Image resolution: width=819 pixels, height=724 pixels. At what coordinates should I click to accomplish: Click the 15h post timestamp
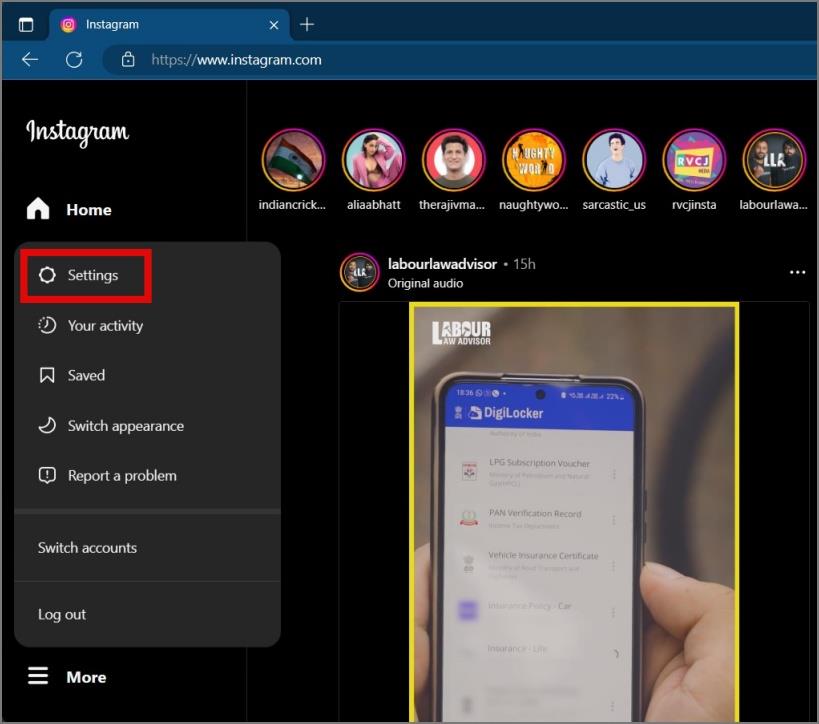coord(524,264)
